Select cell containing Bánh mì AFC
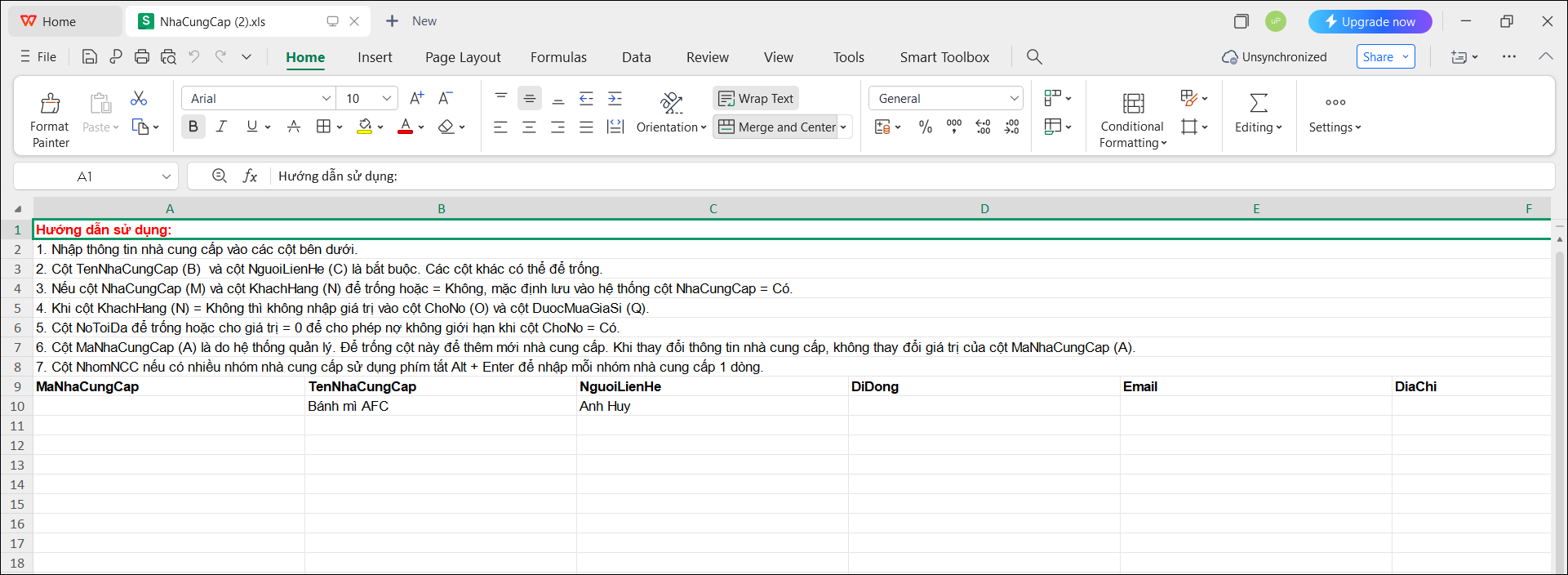The image size is (1568, 575). click(x=441, y=406)
